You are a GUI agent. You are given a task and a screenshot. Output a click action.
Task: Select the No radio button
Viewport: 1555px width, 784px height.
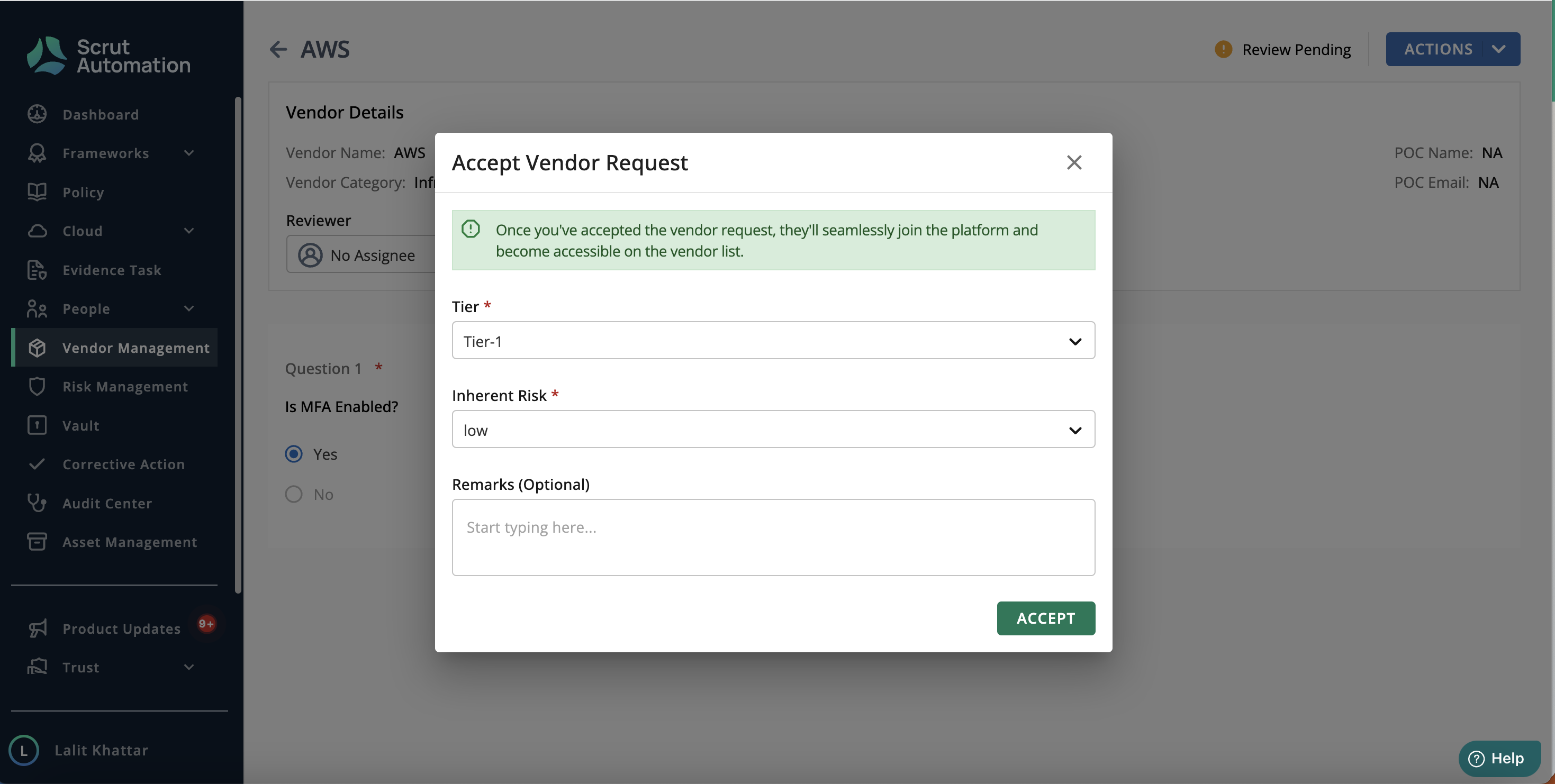pos(294,494)
